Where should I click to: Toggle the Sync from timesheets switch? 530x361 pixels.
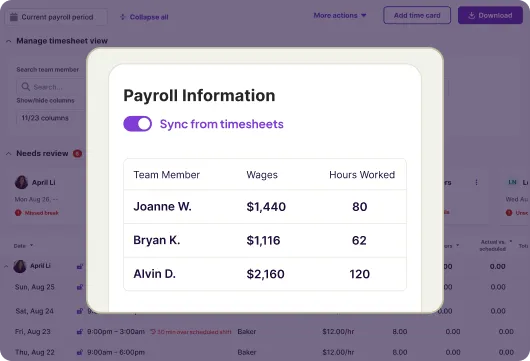tap(137, 124)
